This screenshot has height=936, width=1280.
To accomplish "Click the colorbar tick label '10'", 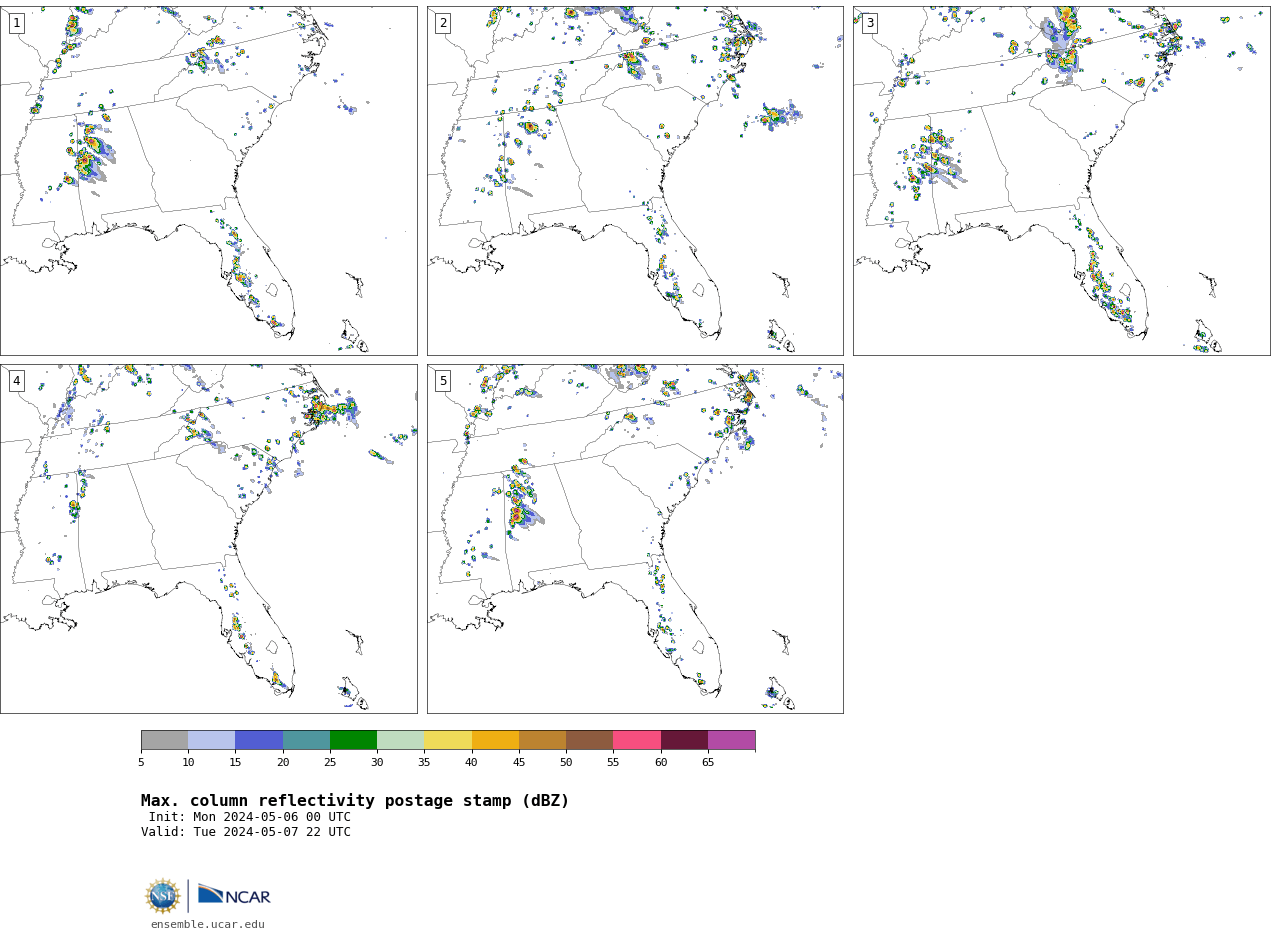I will coord(188,763).
